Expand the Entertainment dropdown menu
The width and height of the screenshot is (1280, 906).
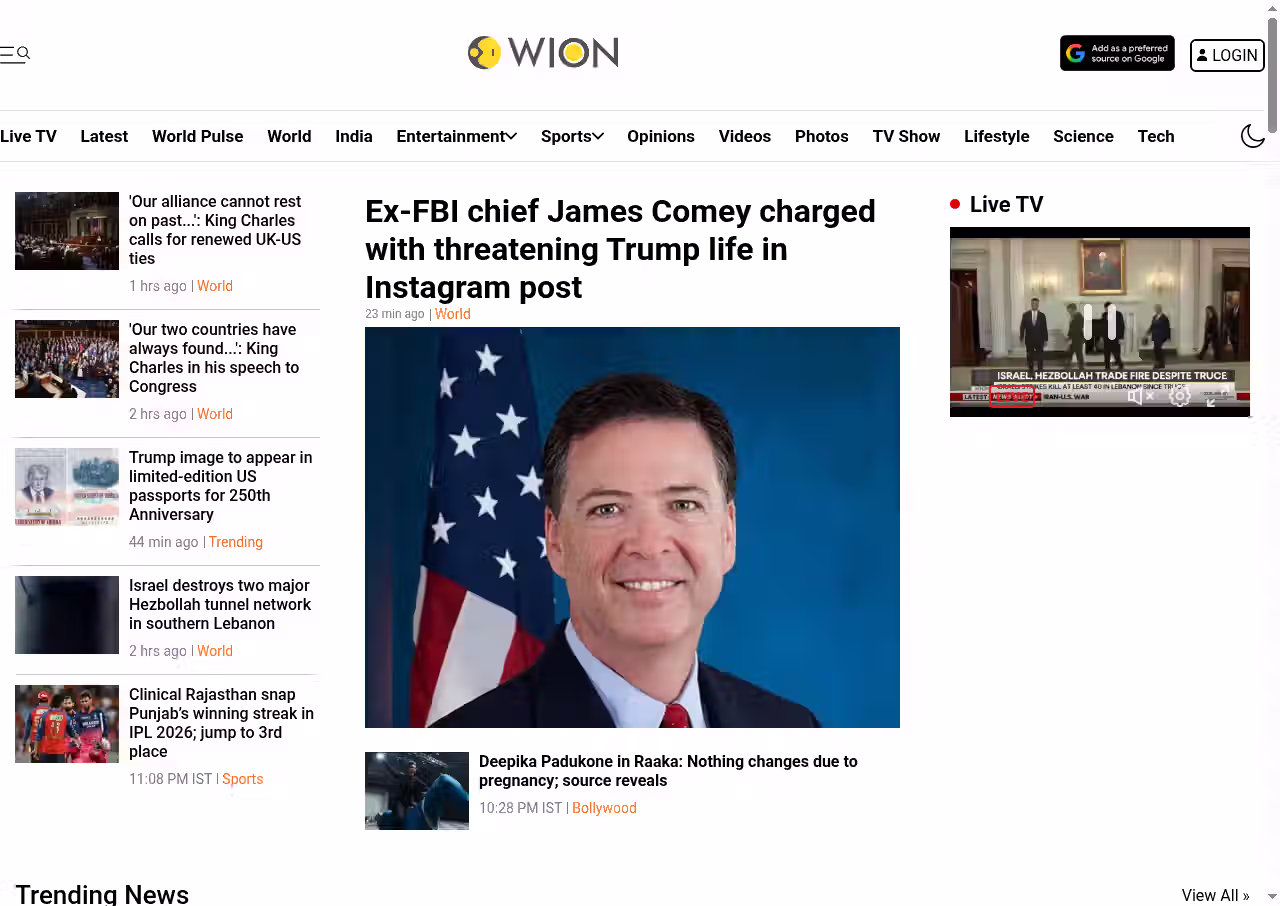456,136
